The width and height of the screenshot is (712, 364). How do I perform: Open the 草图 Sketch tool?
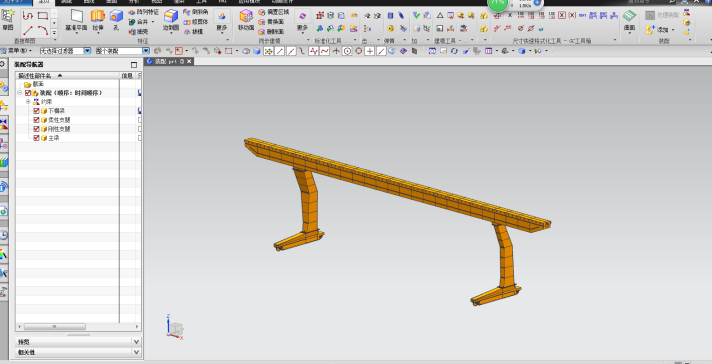8,20
